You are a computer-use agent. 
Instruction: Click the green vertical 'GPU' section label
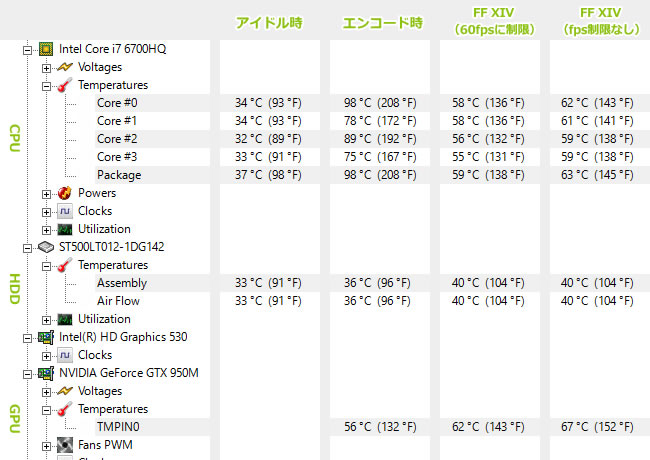click(15, 419)
